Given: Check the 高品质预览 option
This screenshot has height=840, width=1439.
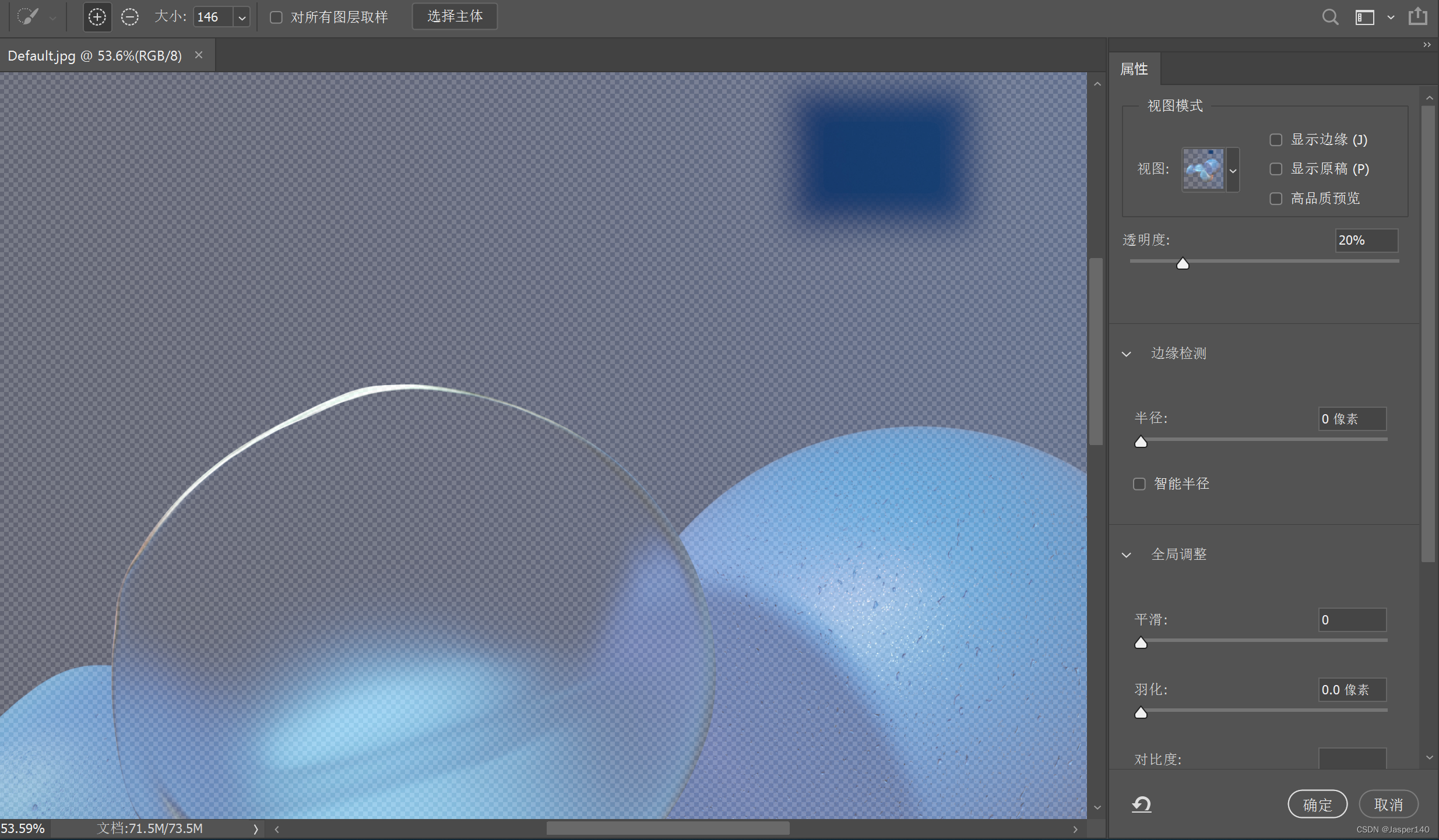Looking at the screenshot, I should [1276, 199].
